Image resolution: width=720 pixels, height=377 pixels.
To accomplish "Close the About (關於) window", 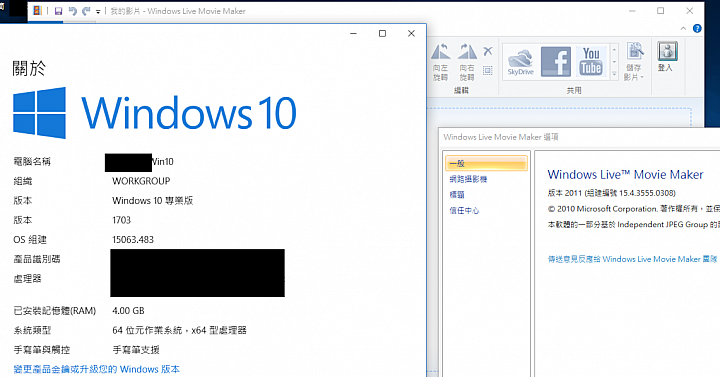I will tap(411, 34).
